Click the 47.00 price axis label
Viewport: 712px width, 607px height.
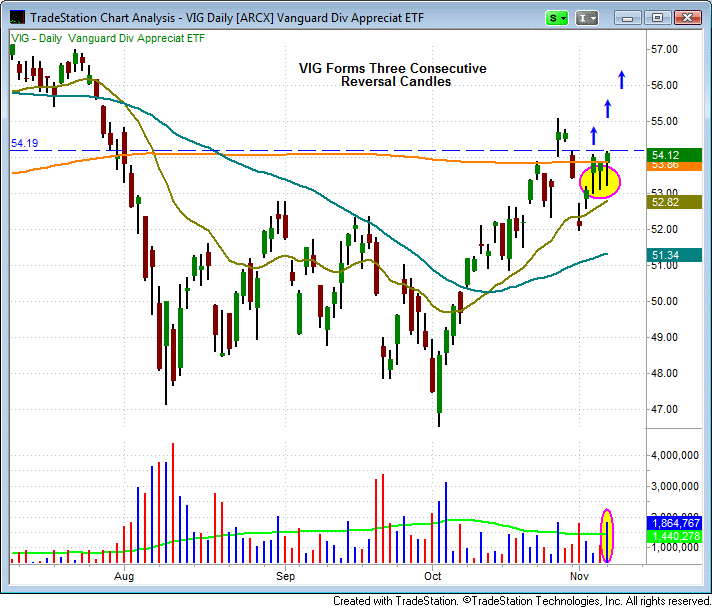click(664, 410)
